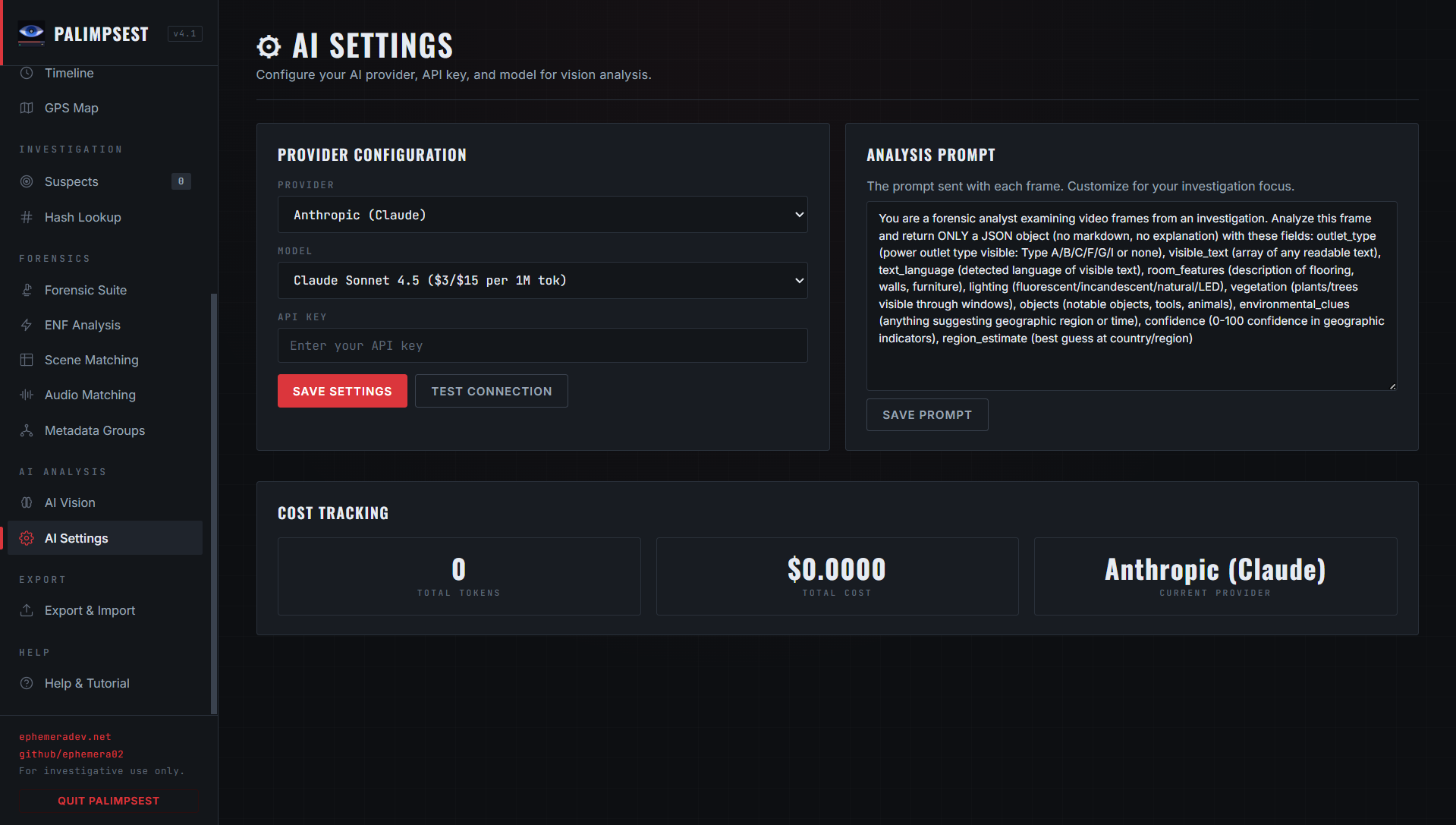Click the Scene Matching grid icon
The height and width of the screenshot is (825, 1456).
point(27,360)
